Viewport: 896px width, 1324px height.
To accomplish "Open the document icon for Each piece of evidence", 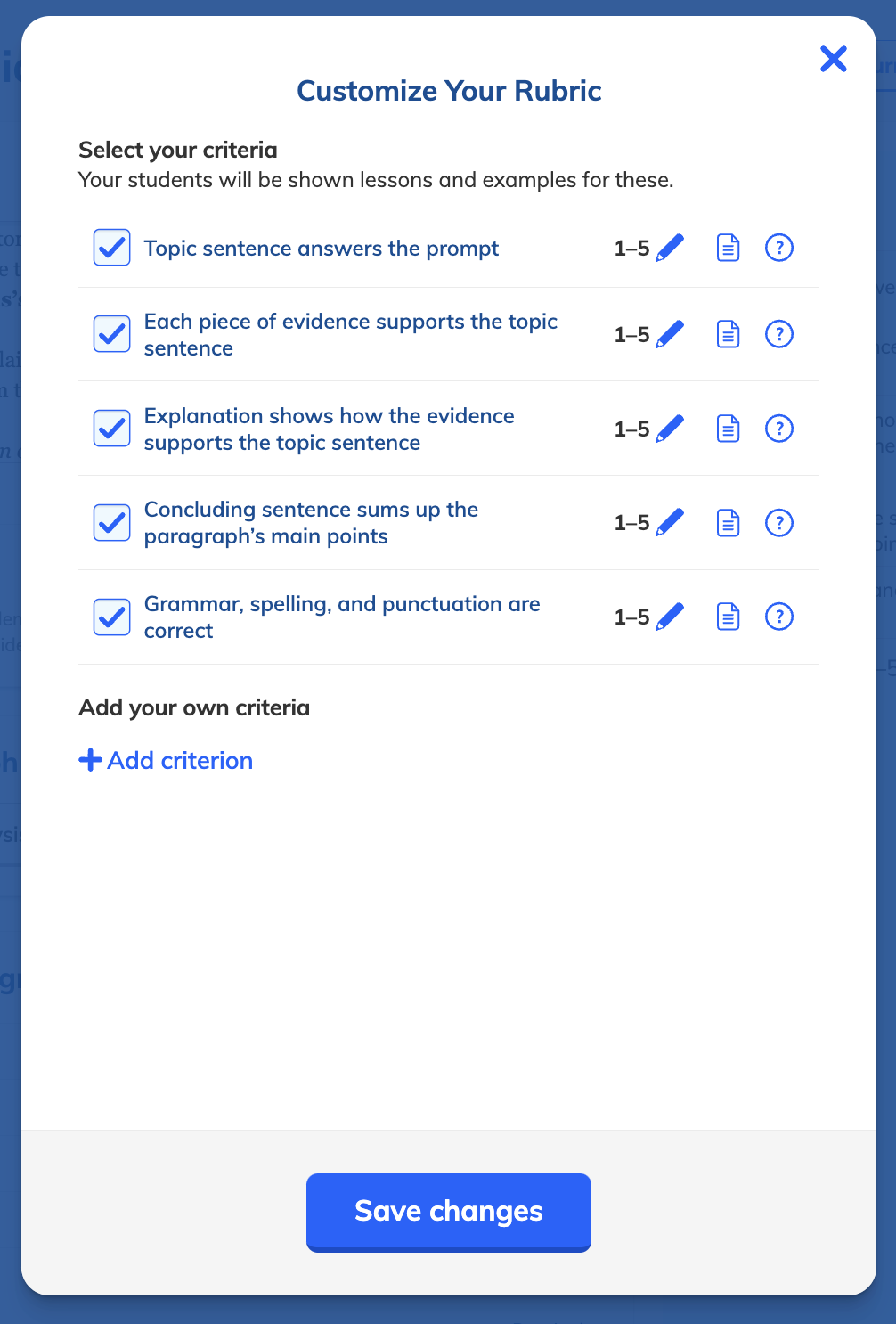I will (x=728, y=334).
